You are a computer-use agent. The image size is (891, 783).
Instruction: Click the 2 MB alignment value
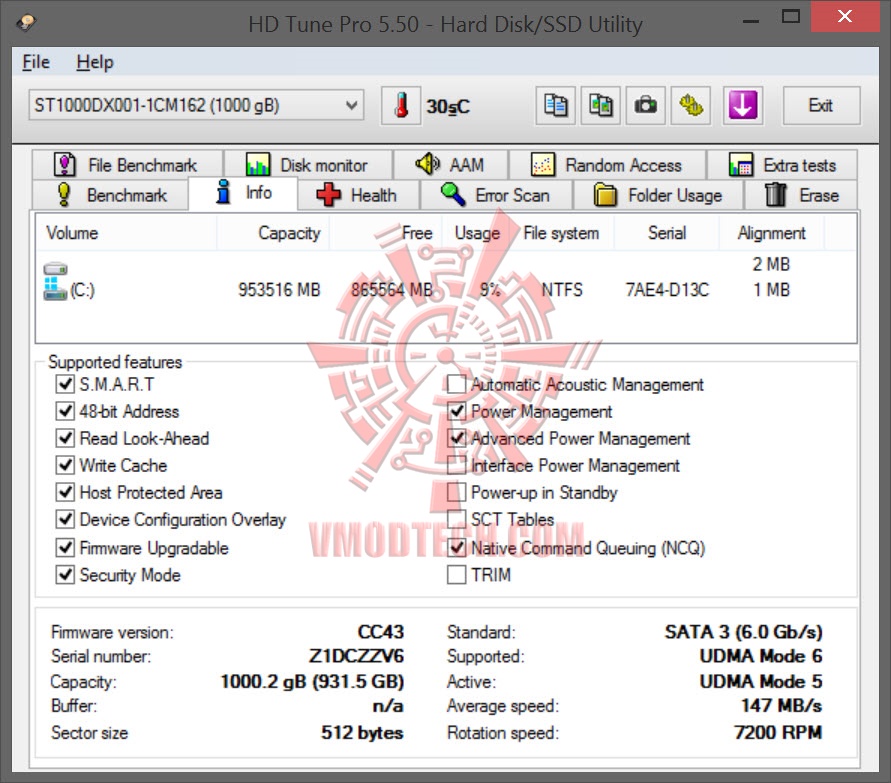coord(771,264)
